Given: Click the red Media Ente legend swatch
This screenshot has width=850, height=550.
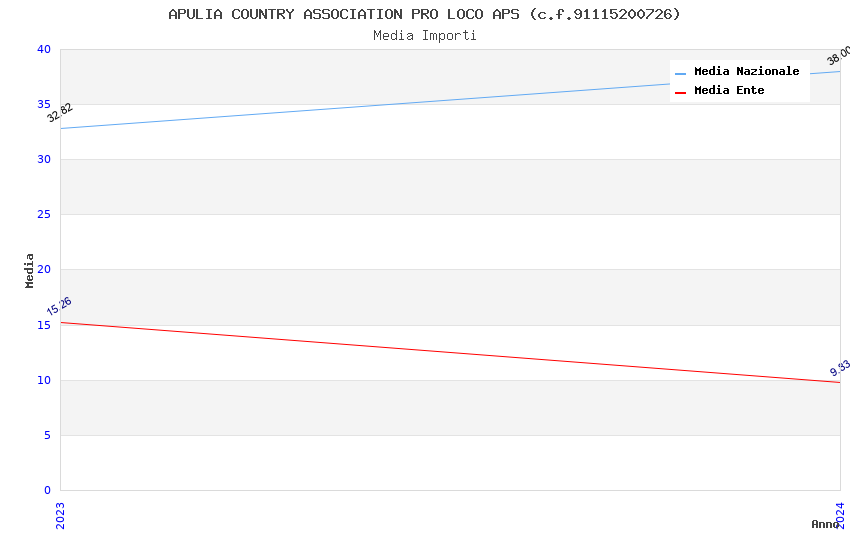Looking at the screenshot, I should click(x=680, y=93).
